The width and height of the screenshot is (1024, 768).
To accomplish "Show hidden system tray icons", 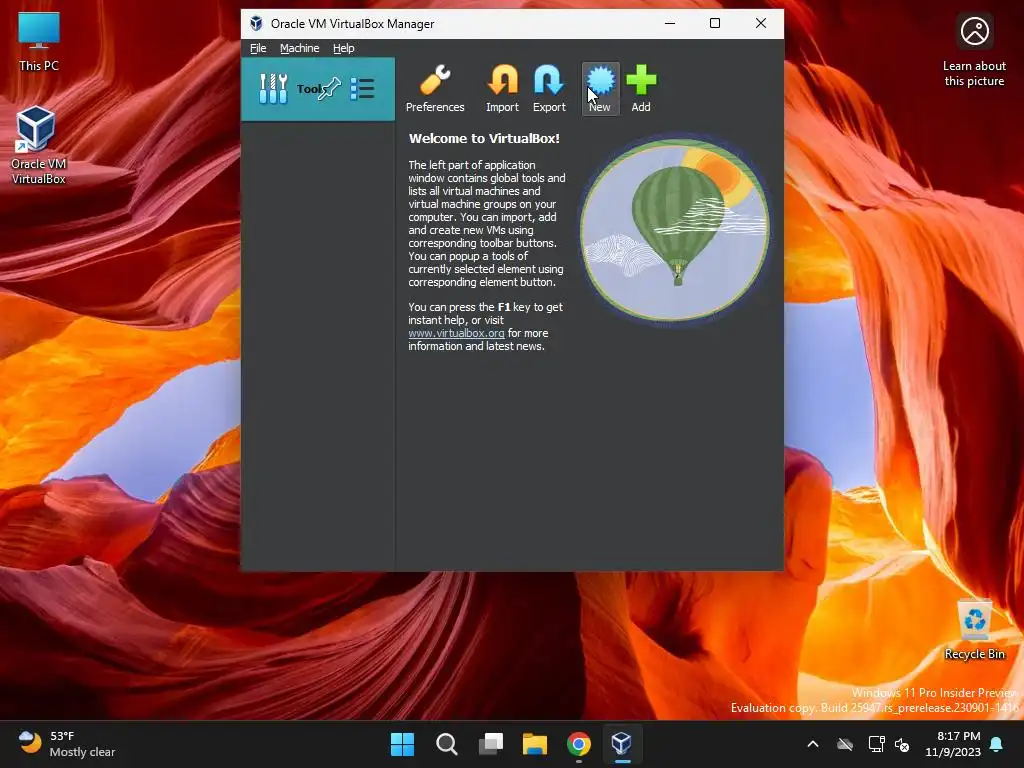I will (813, 744).
